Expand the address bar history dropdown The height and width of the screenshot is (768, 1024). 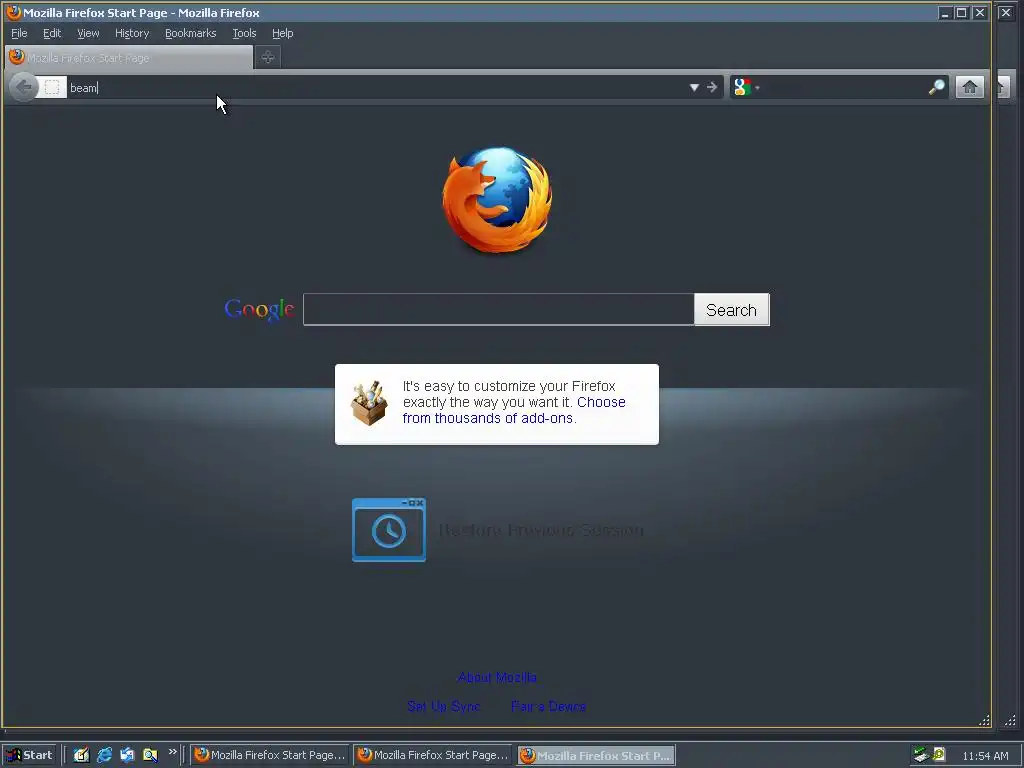point(694,88)
